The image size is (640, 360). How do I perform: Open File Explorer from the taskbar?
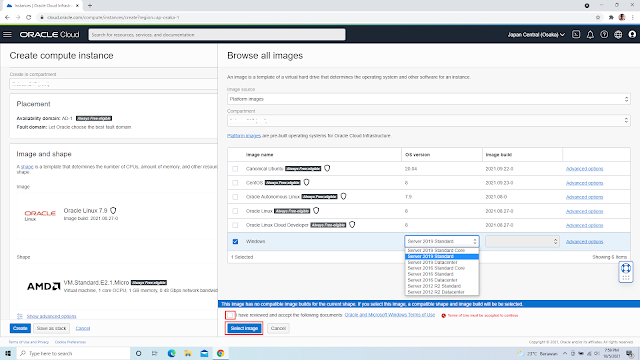click(x=188, y=353)
